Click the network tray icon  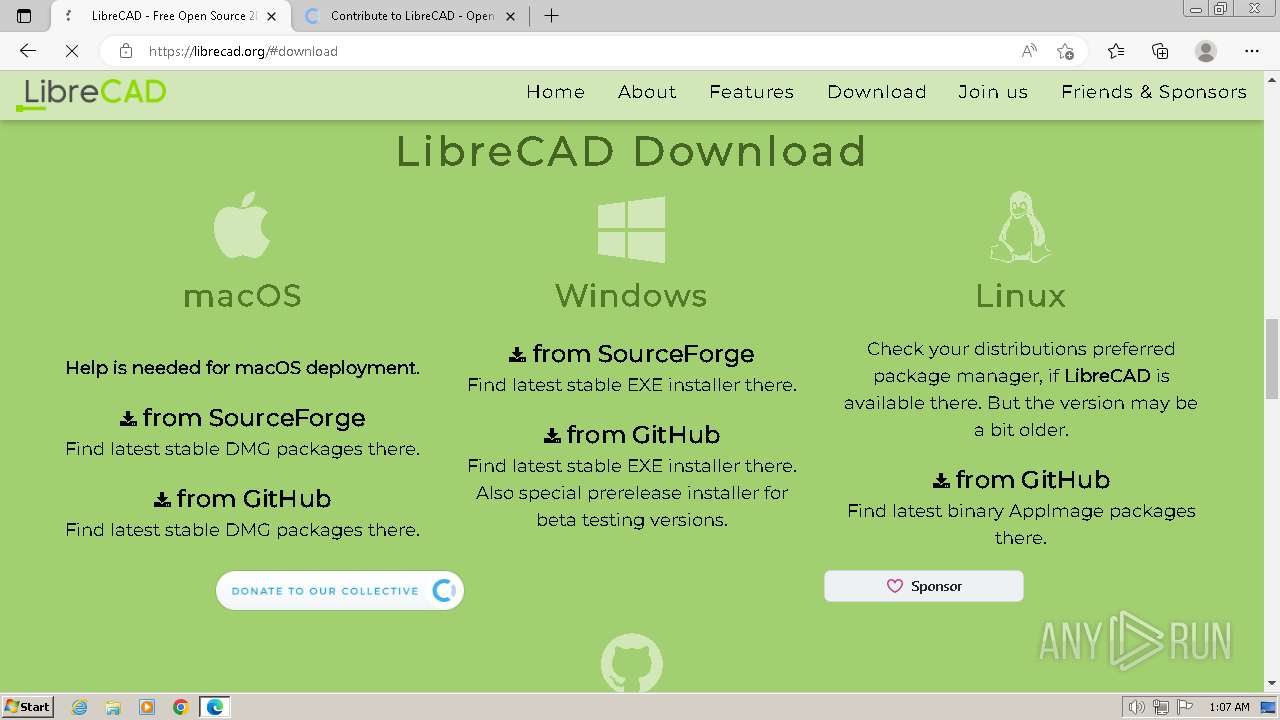[1161, 707]
